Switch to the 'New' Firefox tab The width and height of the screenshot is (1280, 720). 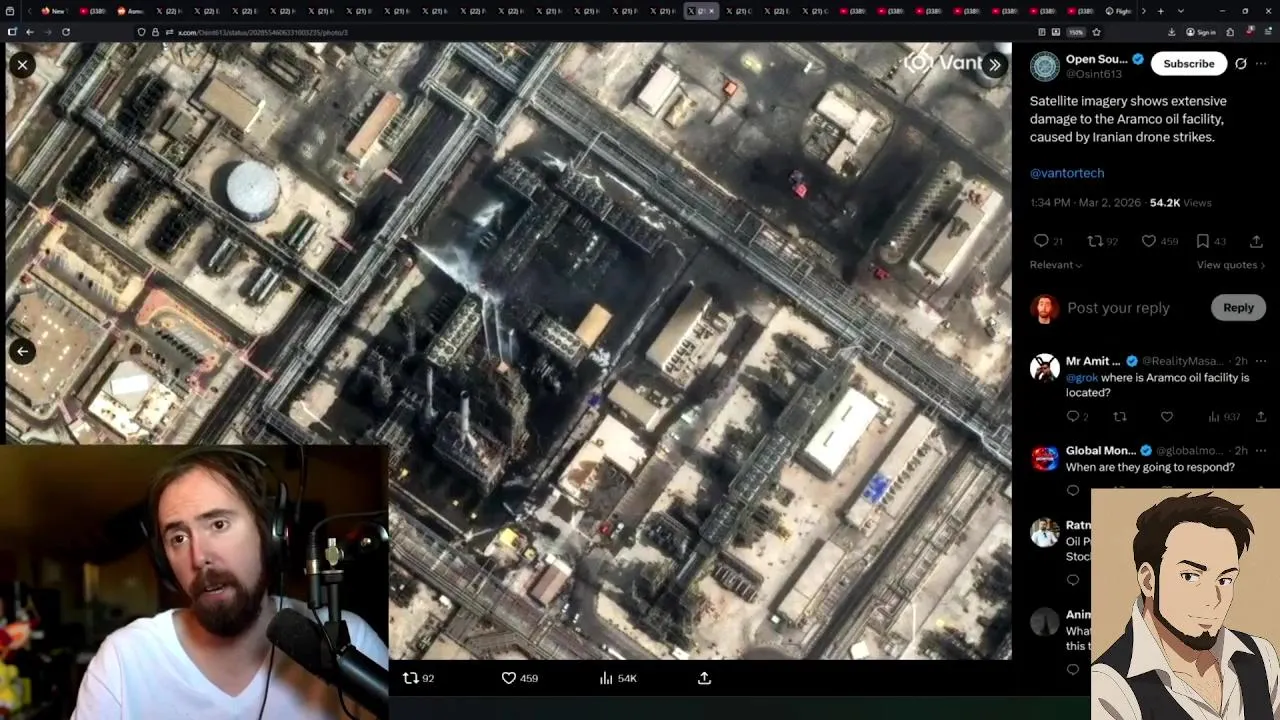pos(54,11)
